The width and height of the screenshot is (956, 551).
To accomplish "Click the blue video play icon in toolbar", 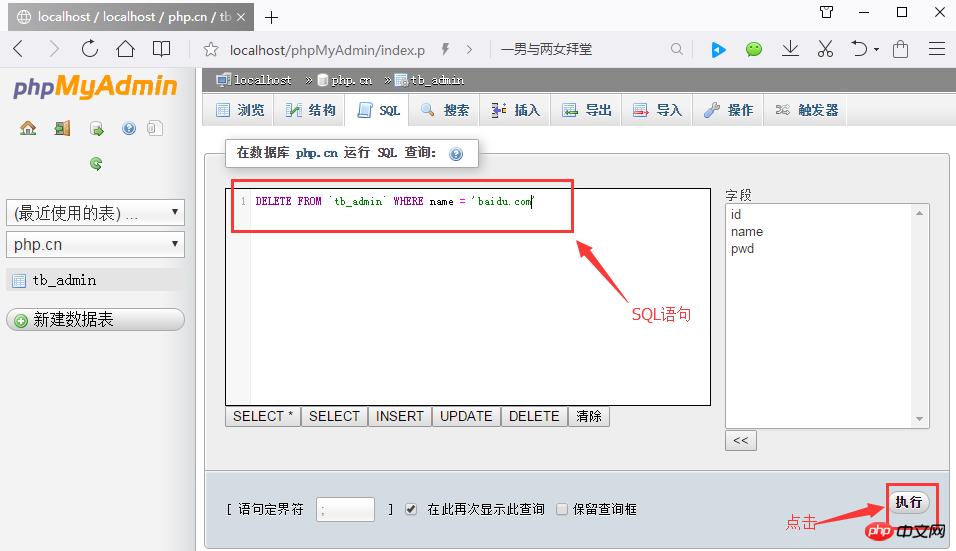I will pos(718,49).
